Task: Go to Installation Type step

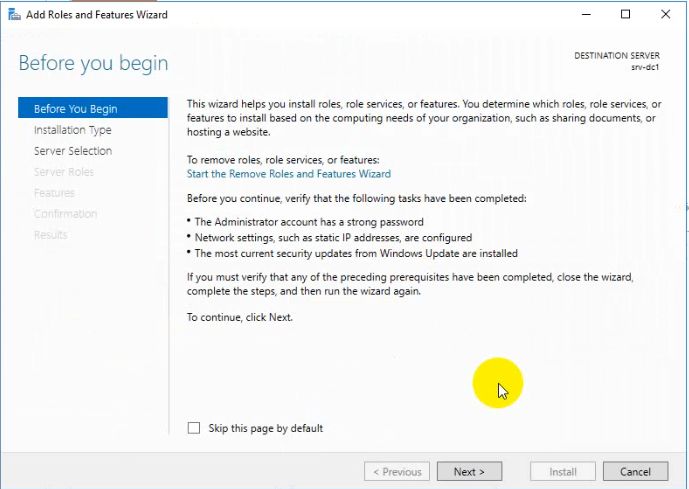Action: (x=73, y=130)
